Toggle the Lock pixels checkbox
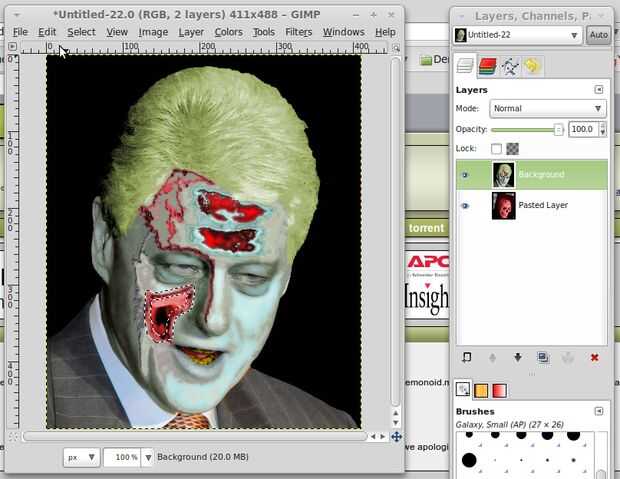The width and height of the screenshot is (620, 479). [496, 149]
